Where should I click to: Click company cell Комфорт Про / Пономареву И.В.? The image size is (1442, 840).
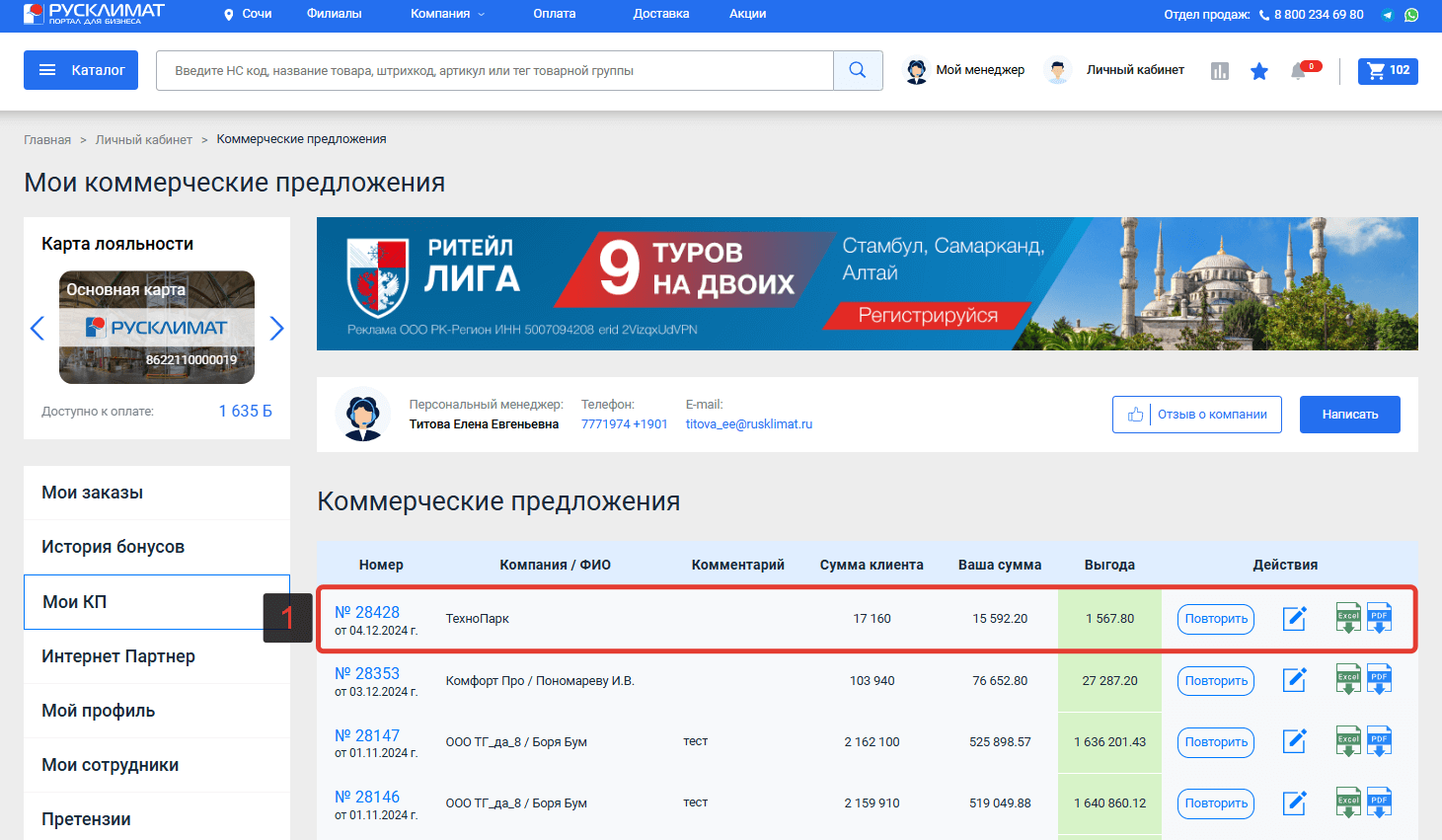(540, 681)
